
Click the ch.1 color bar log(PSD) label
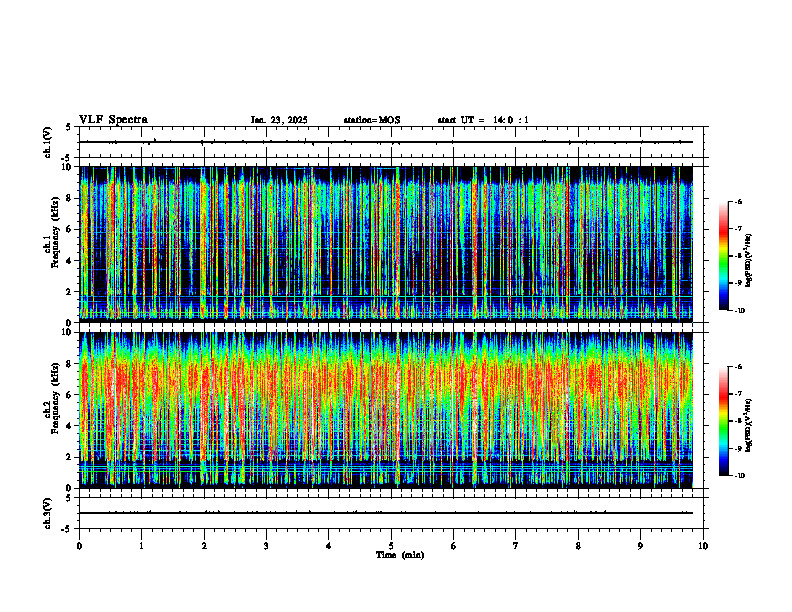(x=749, y=260)
